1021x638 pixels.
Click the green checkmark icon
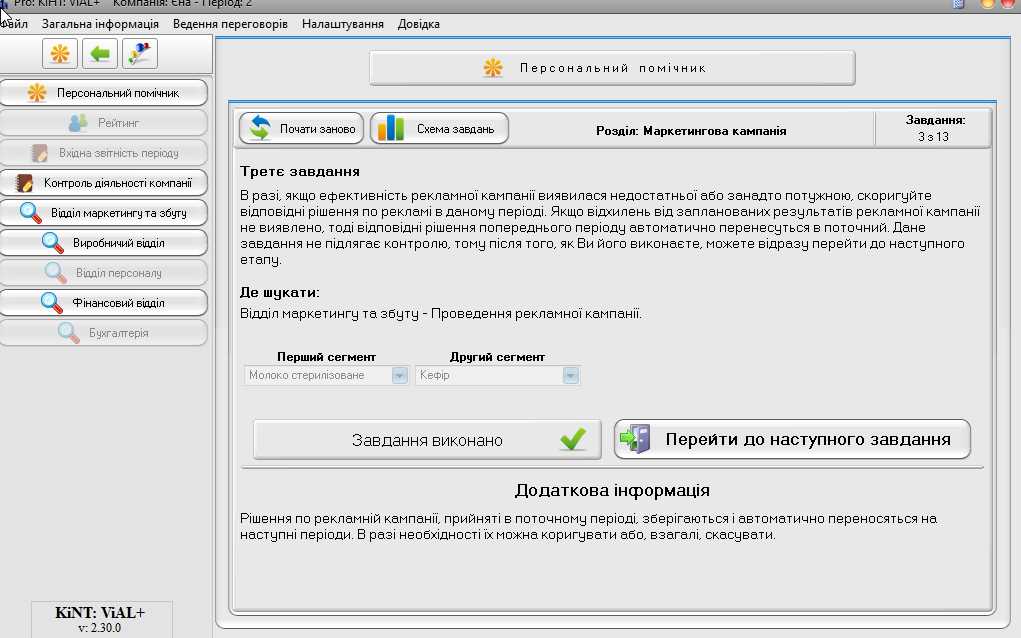[x=573, y=439]
